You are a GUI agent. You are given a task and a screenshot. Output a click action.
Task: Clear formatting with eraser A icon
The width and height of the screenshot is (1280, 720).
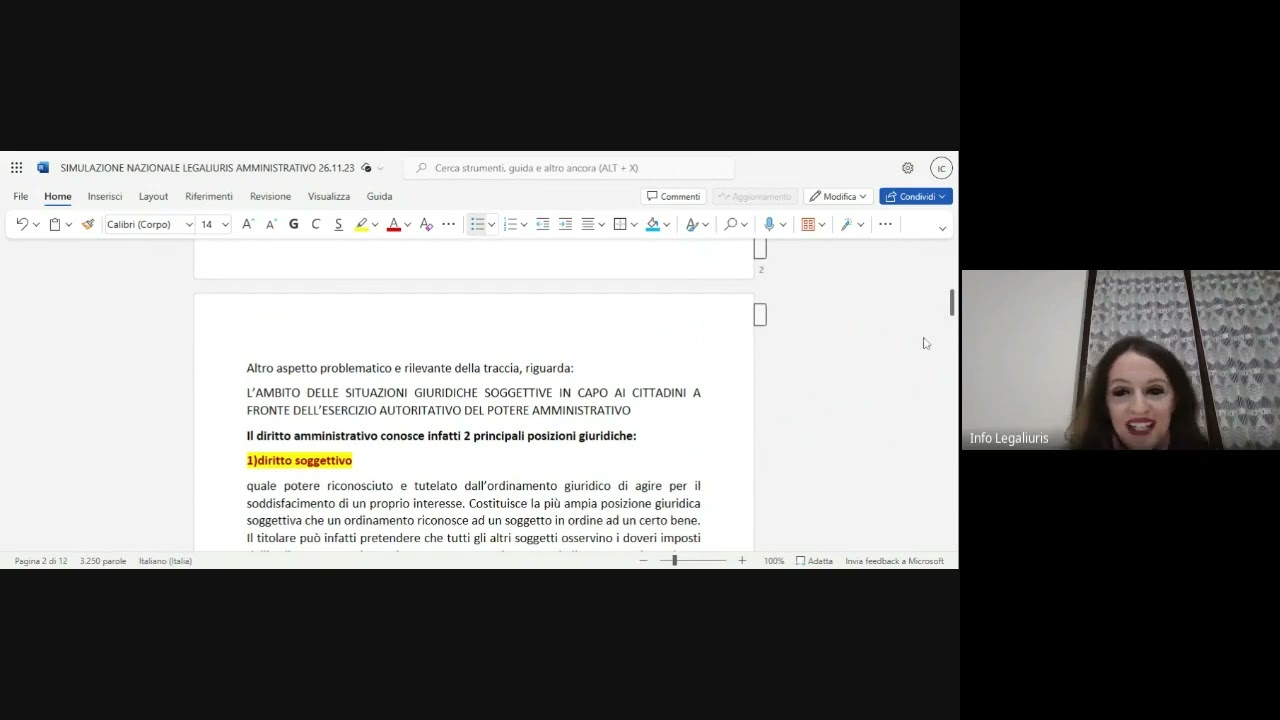426,224
